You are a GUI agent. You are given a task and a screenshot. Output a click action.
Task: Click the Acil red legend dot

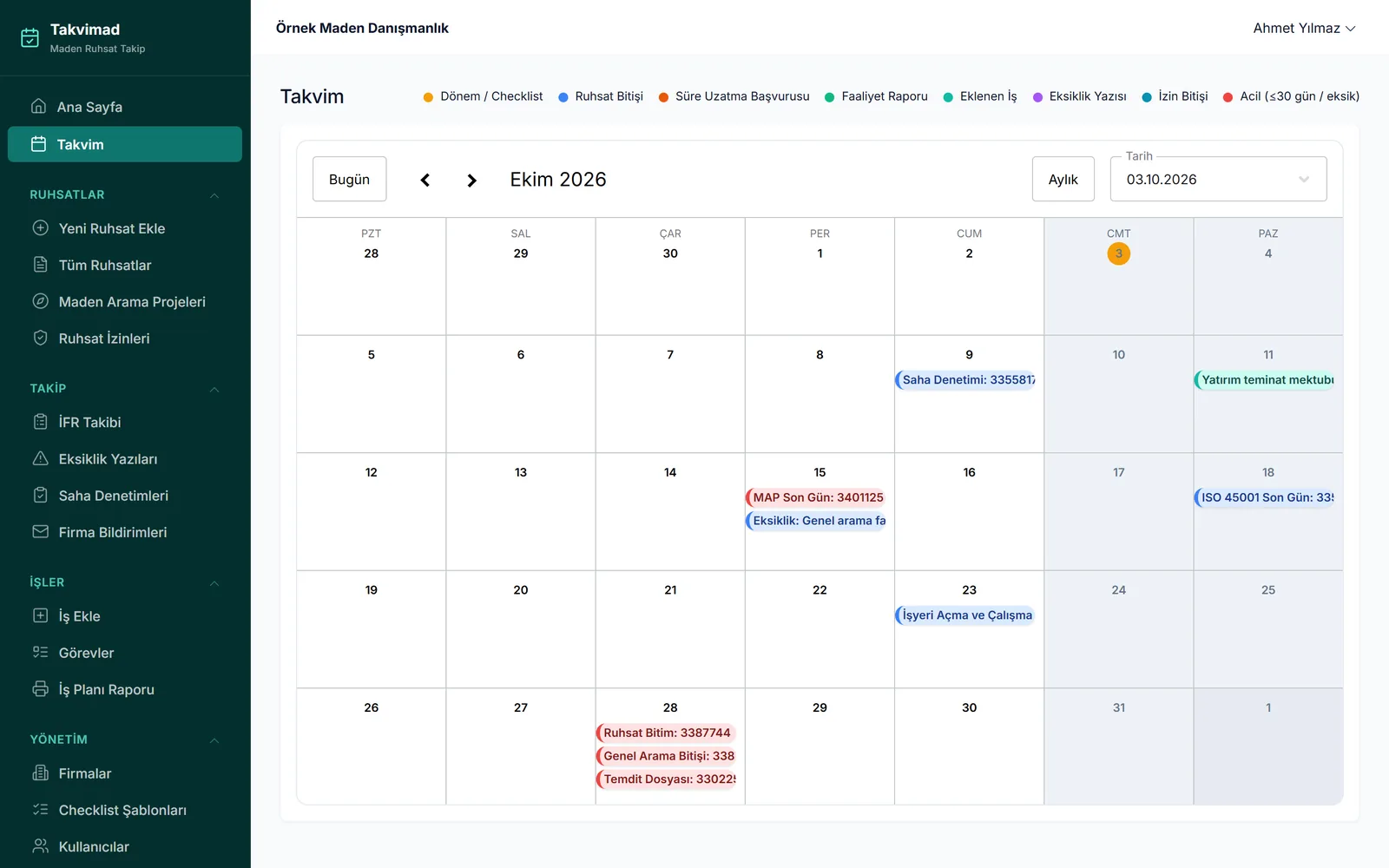[x=1228, y=97]
